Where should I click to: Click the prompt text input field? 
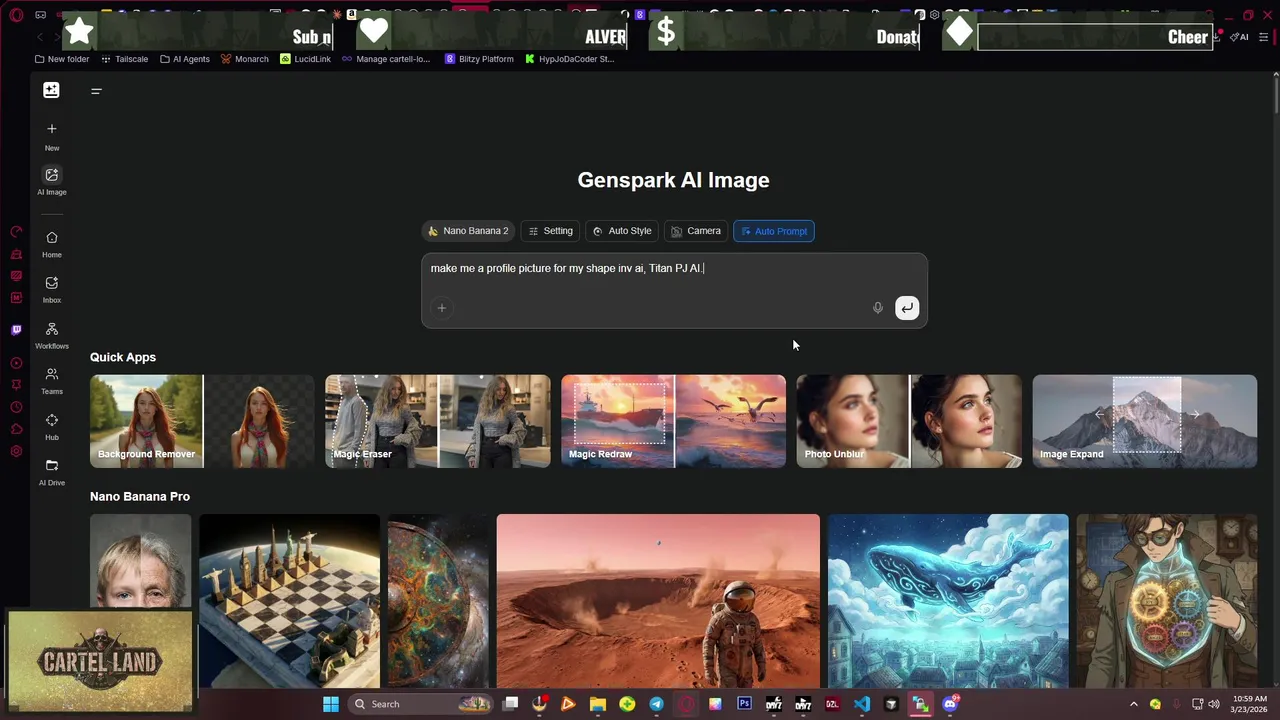[674, 269]
